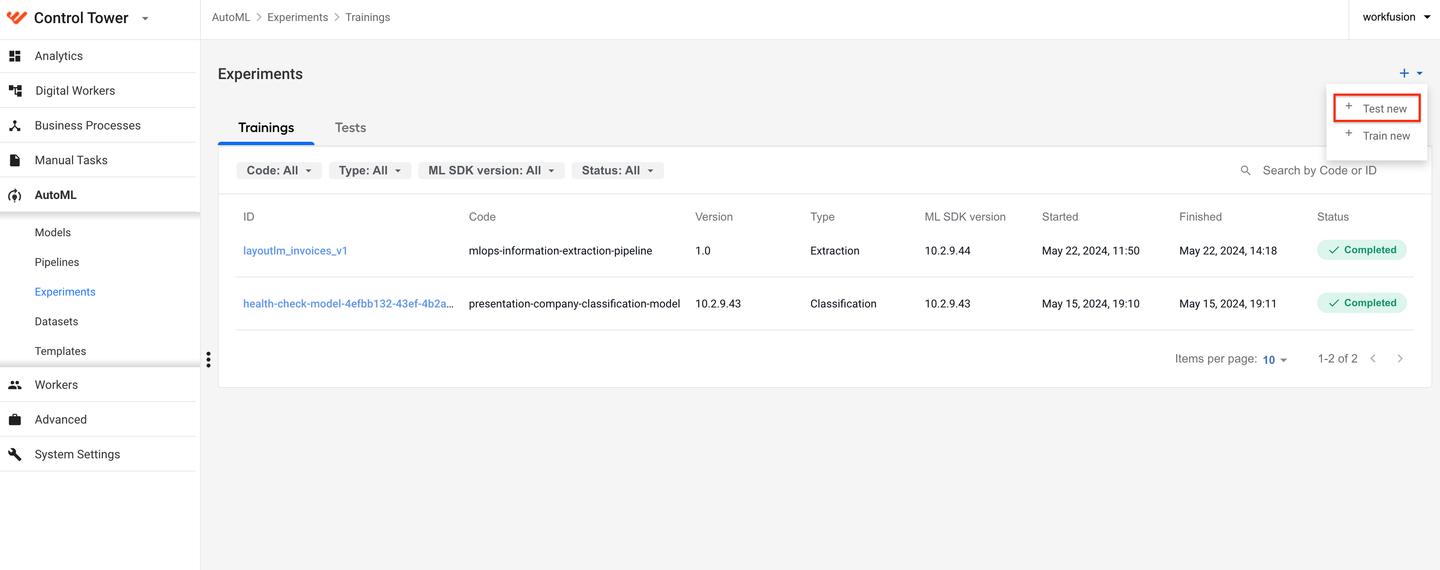The height and width of the screenshot is (570, 1440).
Task: Click the ML SDK version column header
Action: 965,217
